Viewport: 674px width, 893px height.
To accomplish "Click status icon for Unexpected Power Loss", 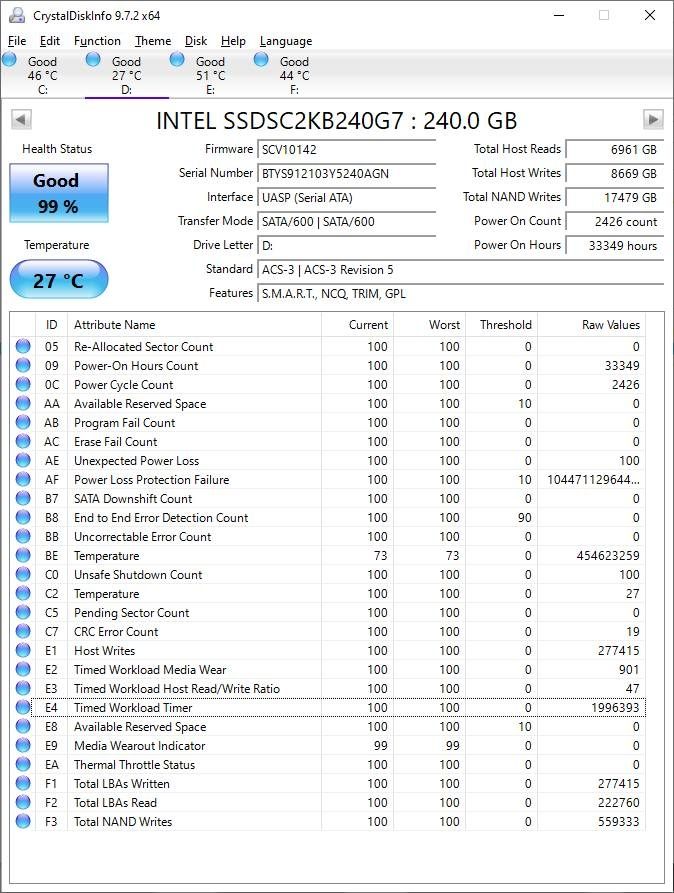I will pyautogui.click(x=23, y=460).
